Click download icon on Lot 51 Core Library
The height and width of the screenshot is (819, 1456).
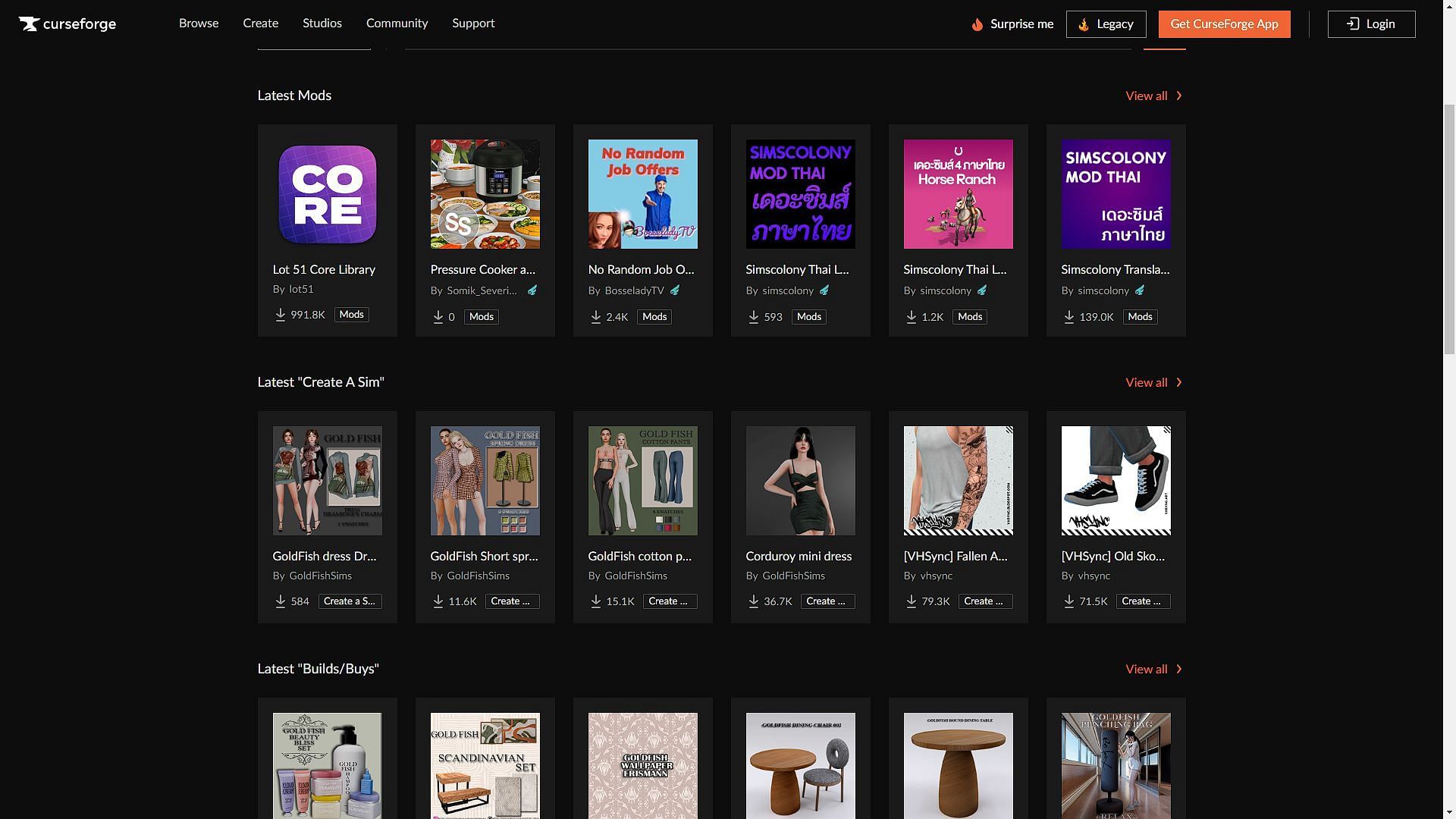(280, 315)
